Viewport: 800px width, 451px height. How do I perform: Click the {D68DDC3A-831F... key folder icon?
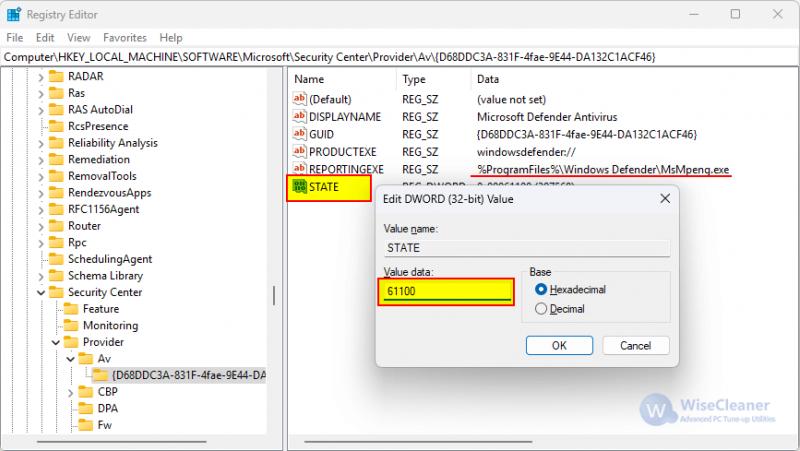(x=101, y=375)
